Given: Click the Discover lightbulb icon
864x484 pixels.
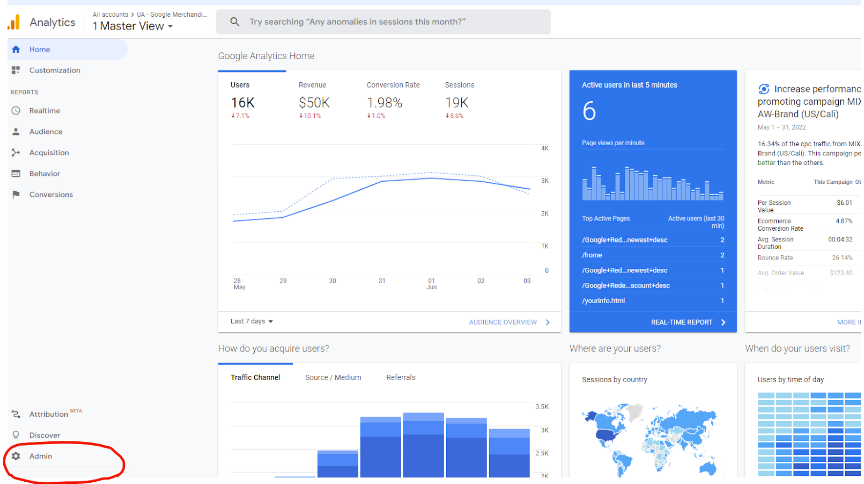Looking at the screenshot, I should pos(16,435).
